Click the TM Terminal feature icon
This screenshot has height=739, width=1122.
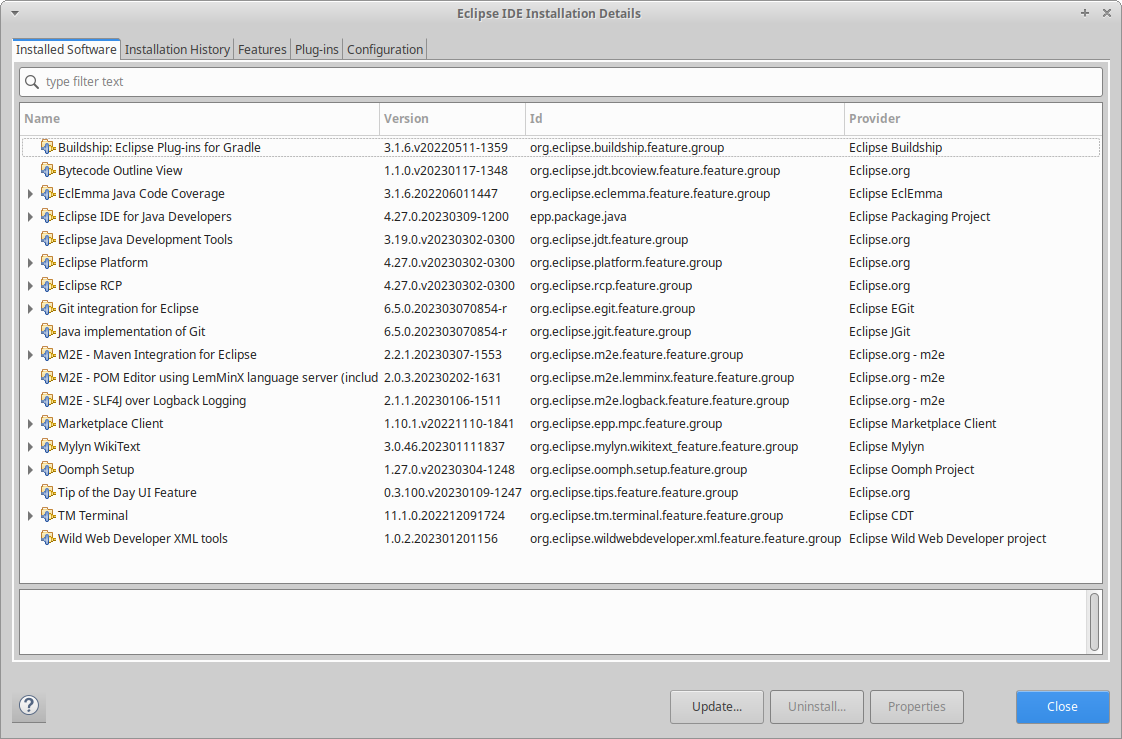pos(48,514)
